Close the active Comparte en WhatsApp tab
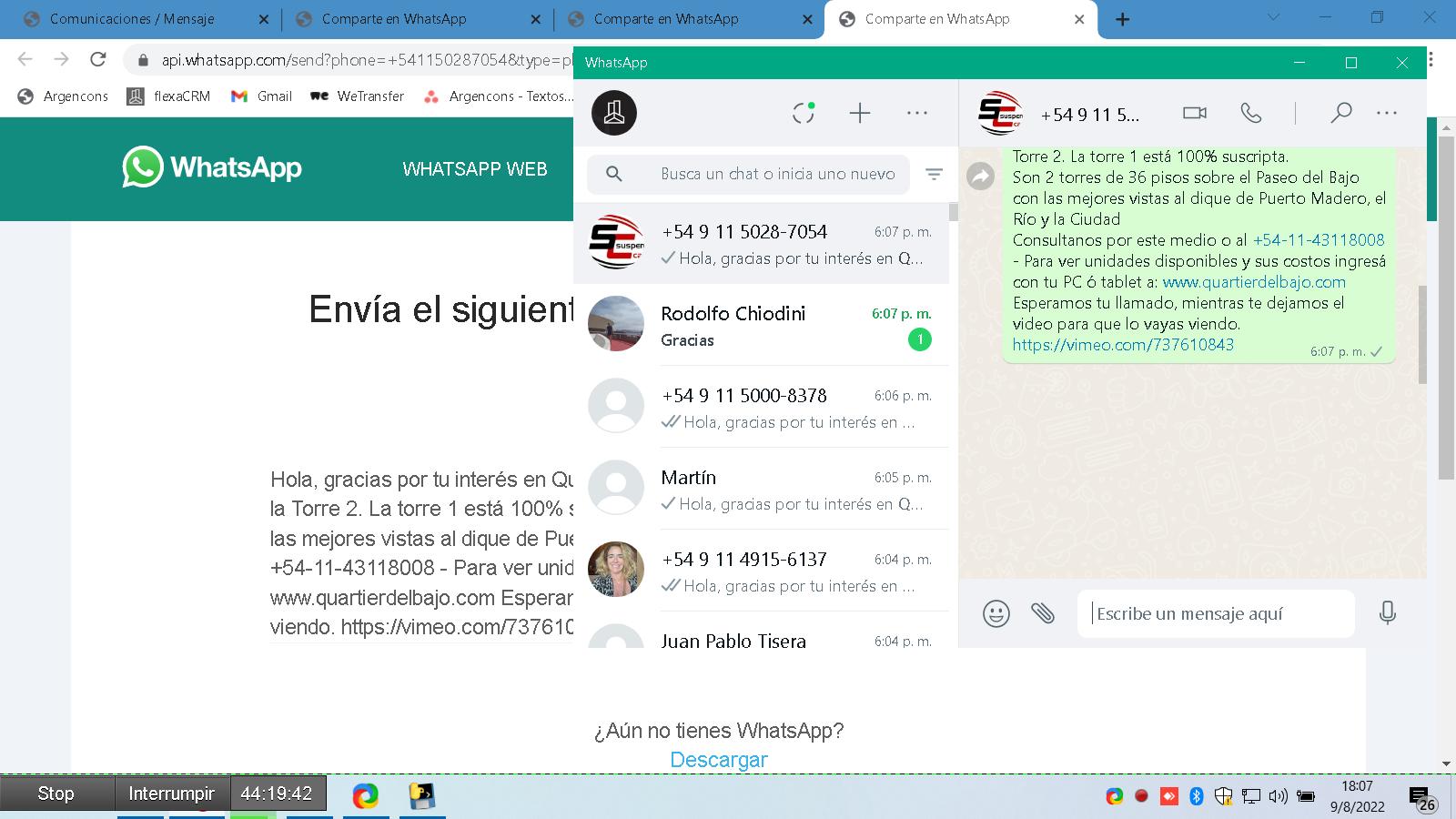The width and height of the screenshot is (1456, 819). tap(1079, 19)
